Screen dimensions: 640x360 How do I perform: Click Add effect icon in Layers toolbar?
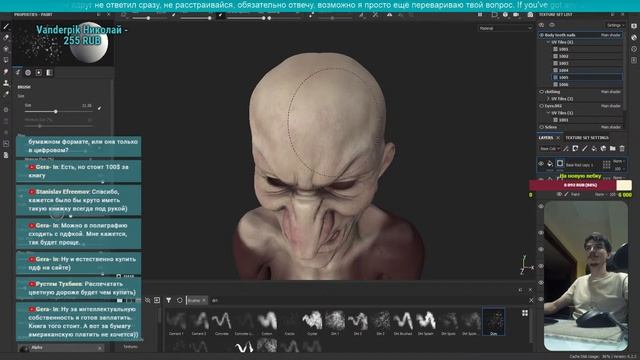566,149
